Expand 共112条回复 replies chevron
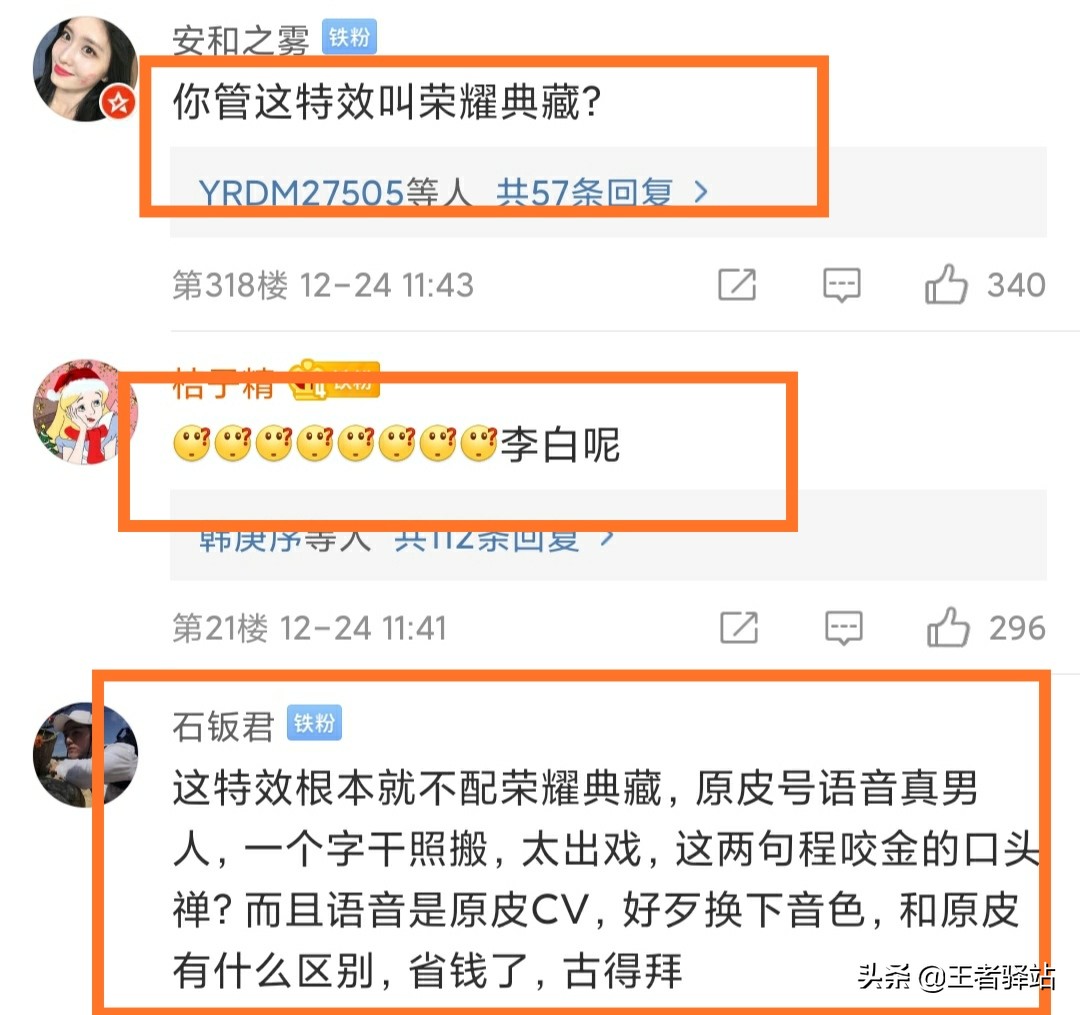Viewport: 1080px width, 1015px height. tap(606, 537)
